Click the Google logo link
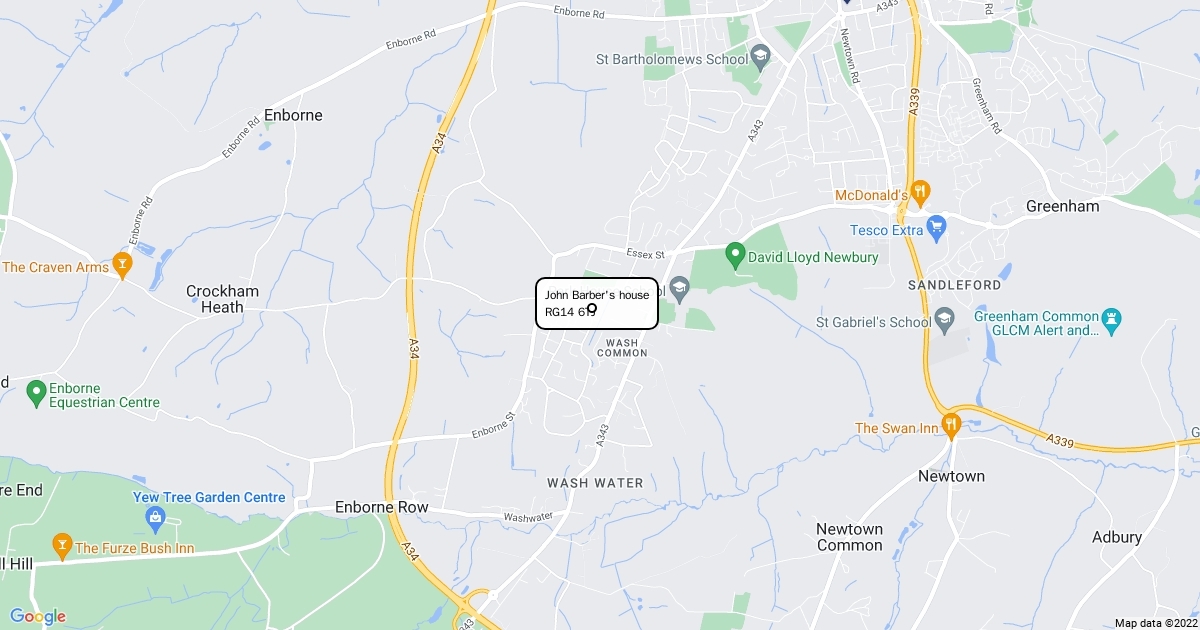 click(37, 616)
